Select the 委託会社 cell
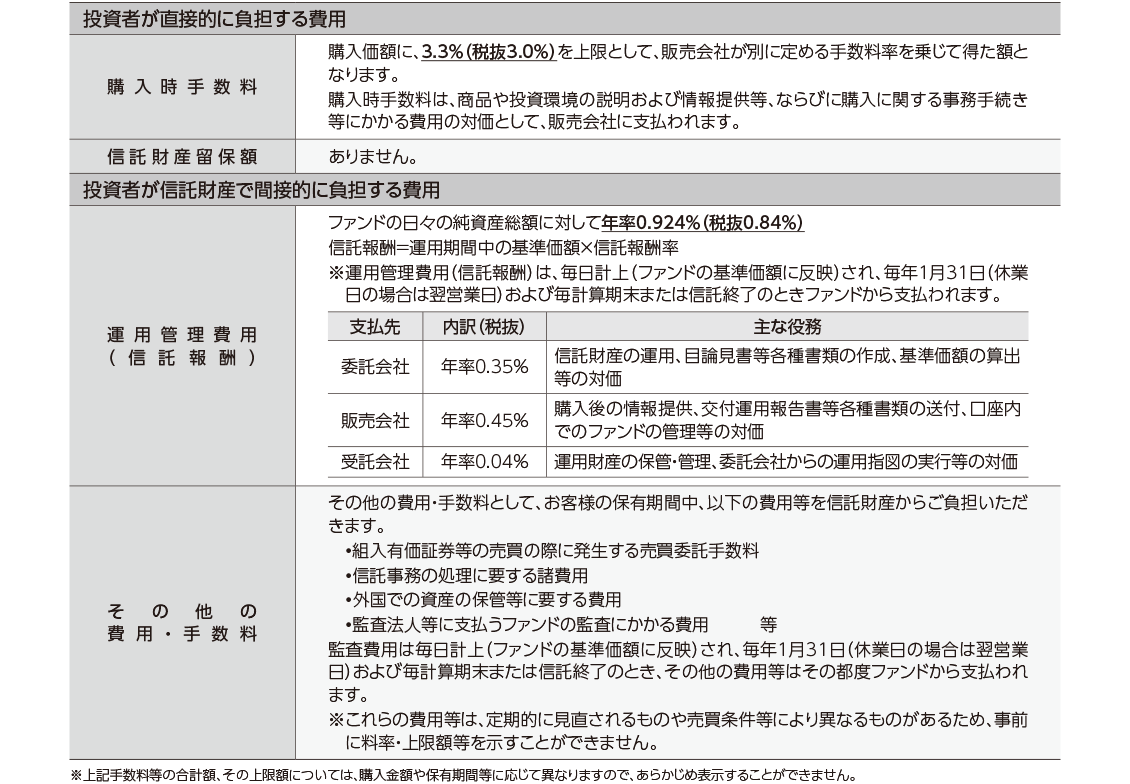 375,367
